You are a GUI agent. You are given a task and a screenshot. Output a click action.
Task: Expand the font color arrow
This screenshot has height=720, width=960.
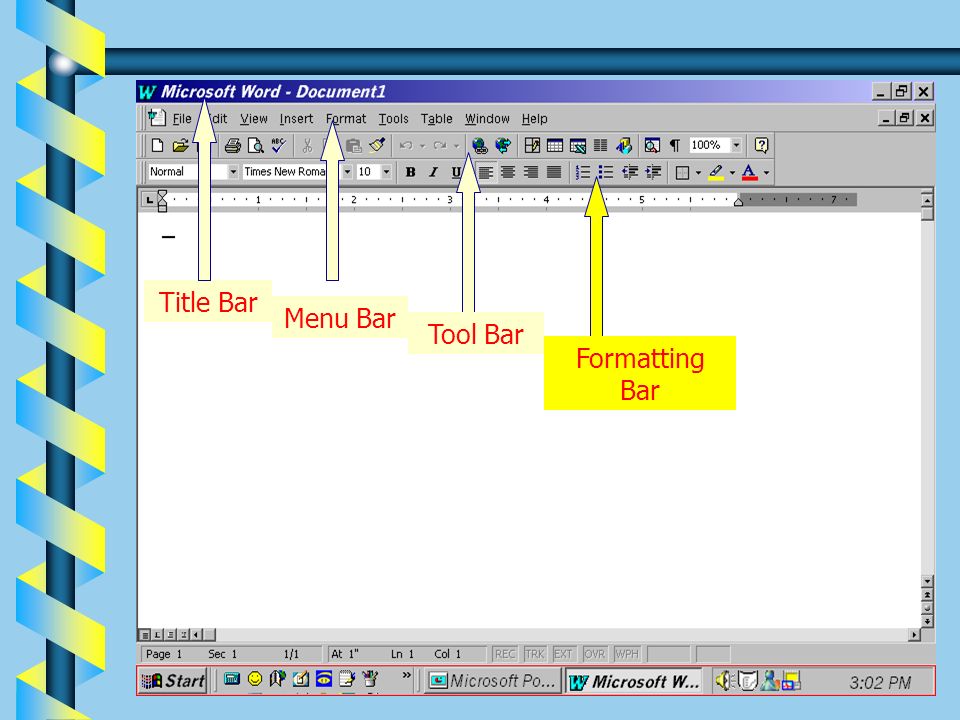tap(767, 173)
